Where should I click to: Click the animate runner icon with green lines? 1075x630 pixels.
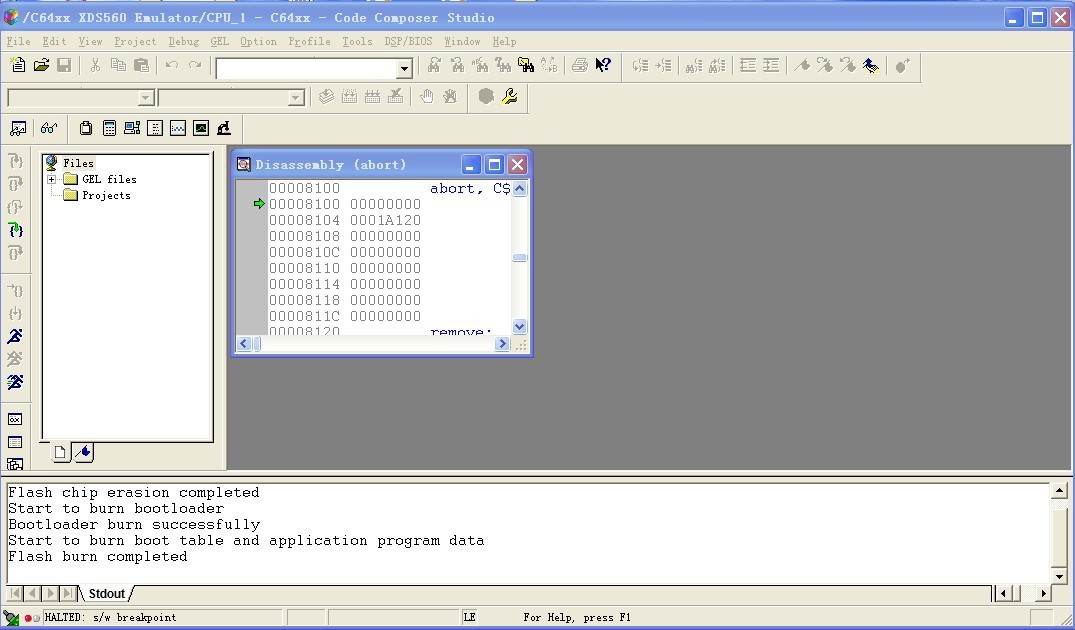(15, 382)
